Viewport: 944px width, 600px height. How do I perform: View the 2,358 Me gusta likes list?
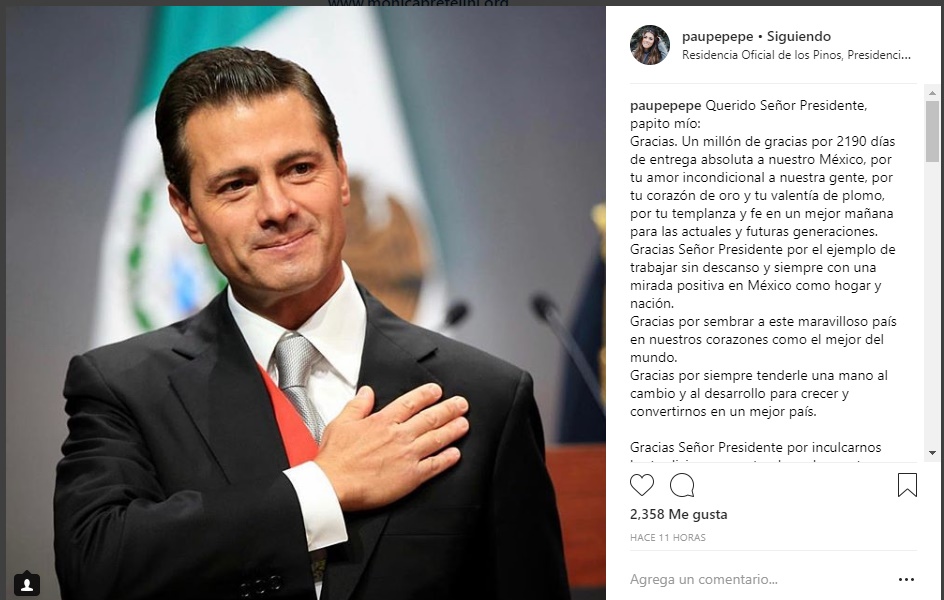[x=678, y=515]
